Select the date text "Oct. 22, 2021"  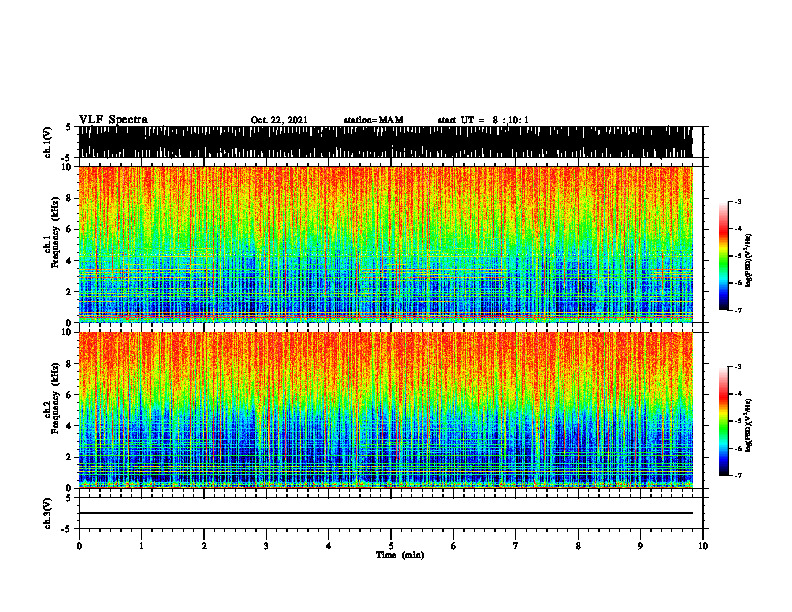click(279, 120)
